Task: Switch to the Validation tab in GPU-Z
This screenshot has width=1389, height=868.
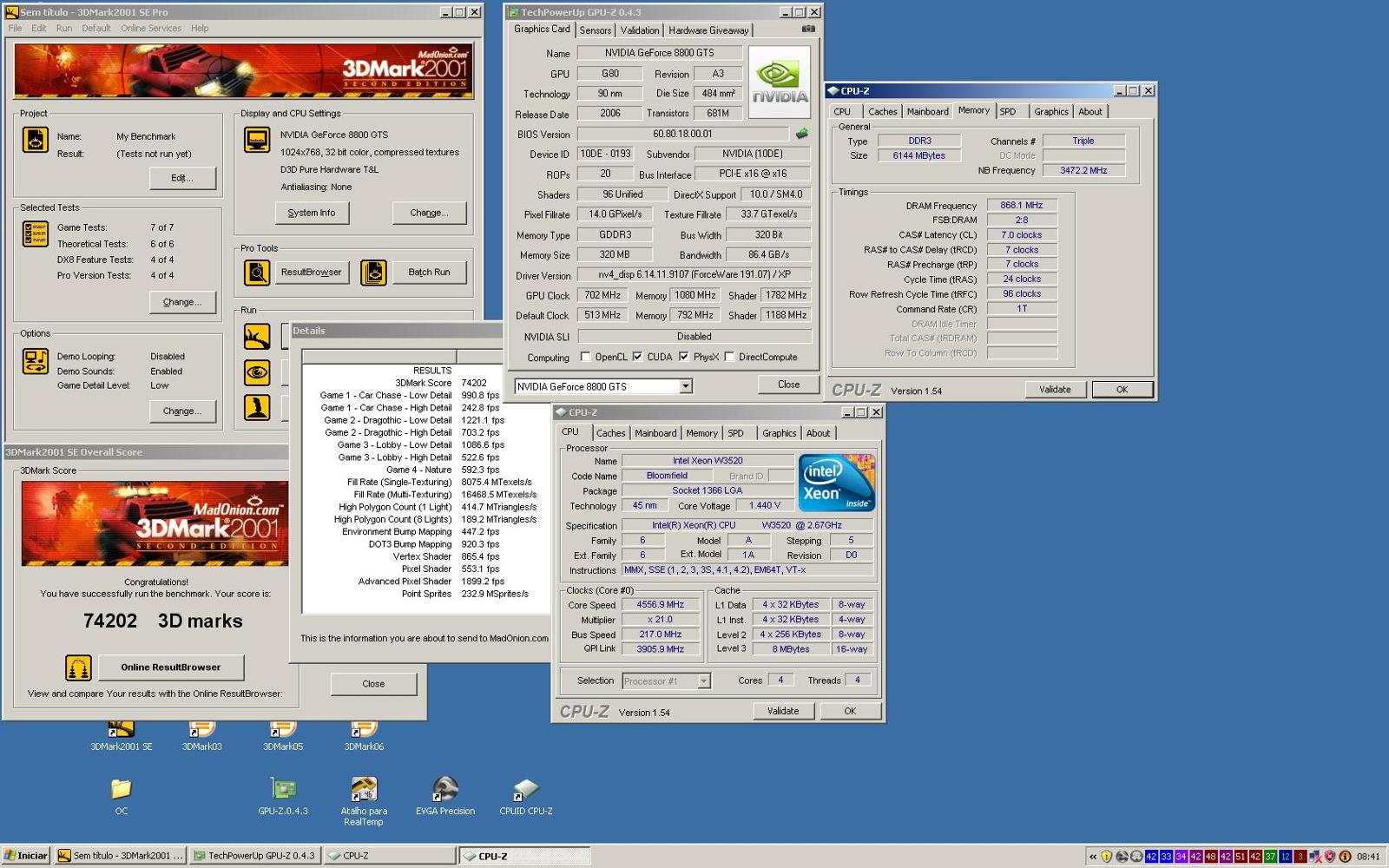Action: tap(640, 30)
